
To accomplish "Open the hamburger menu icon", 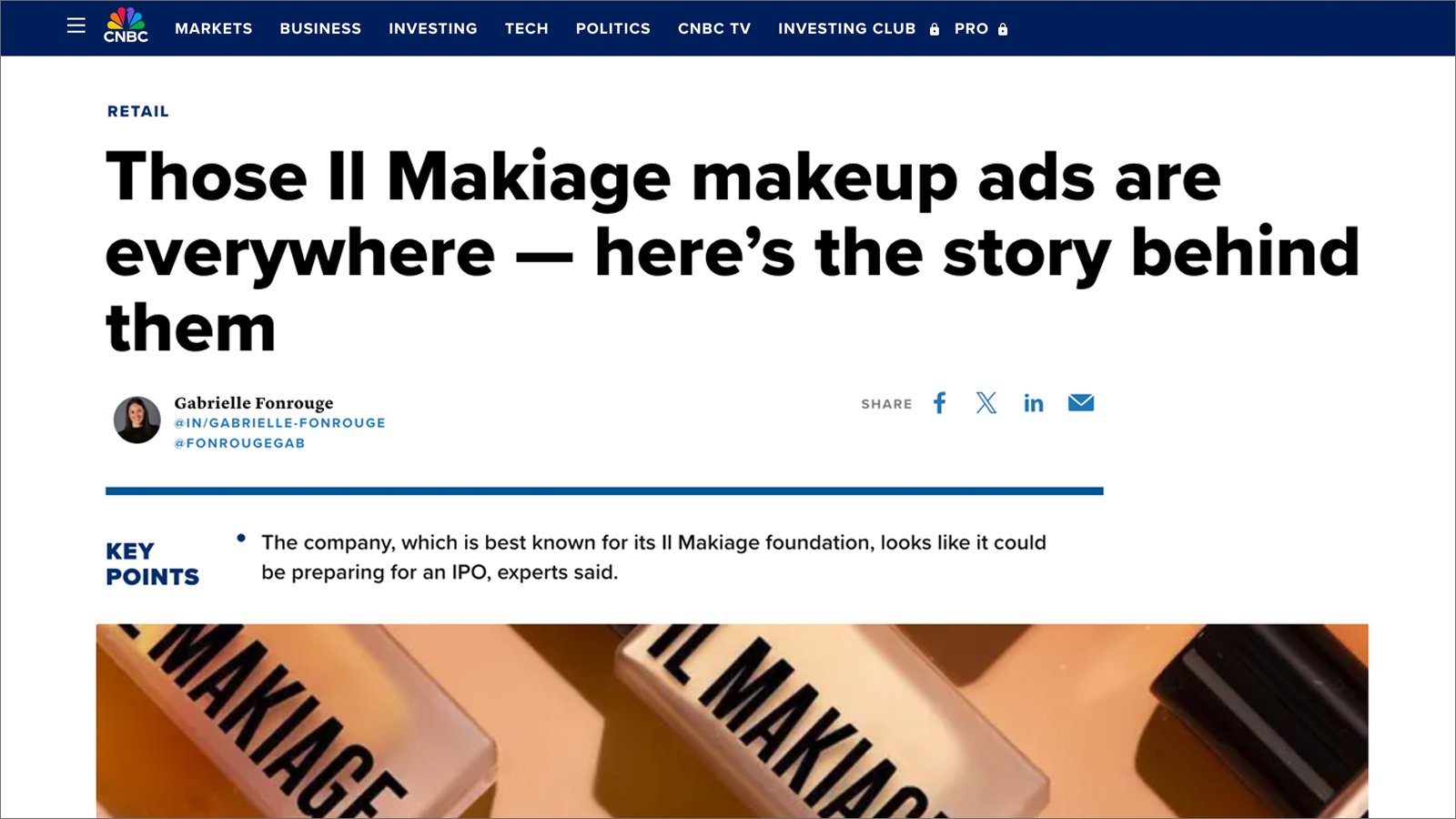I will (76, 25).
